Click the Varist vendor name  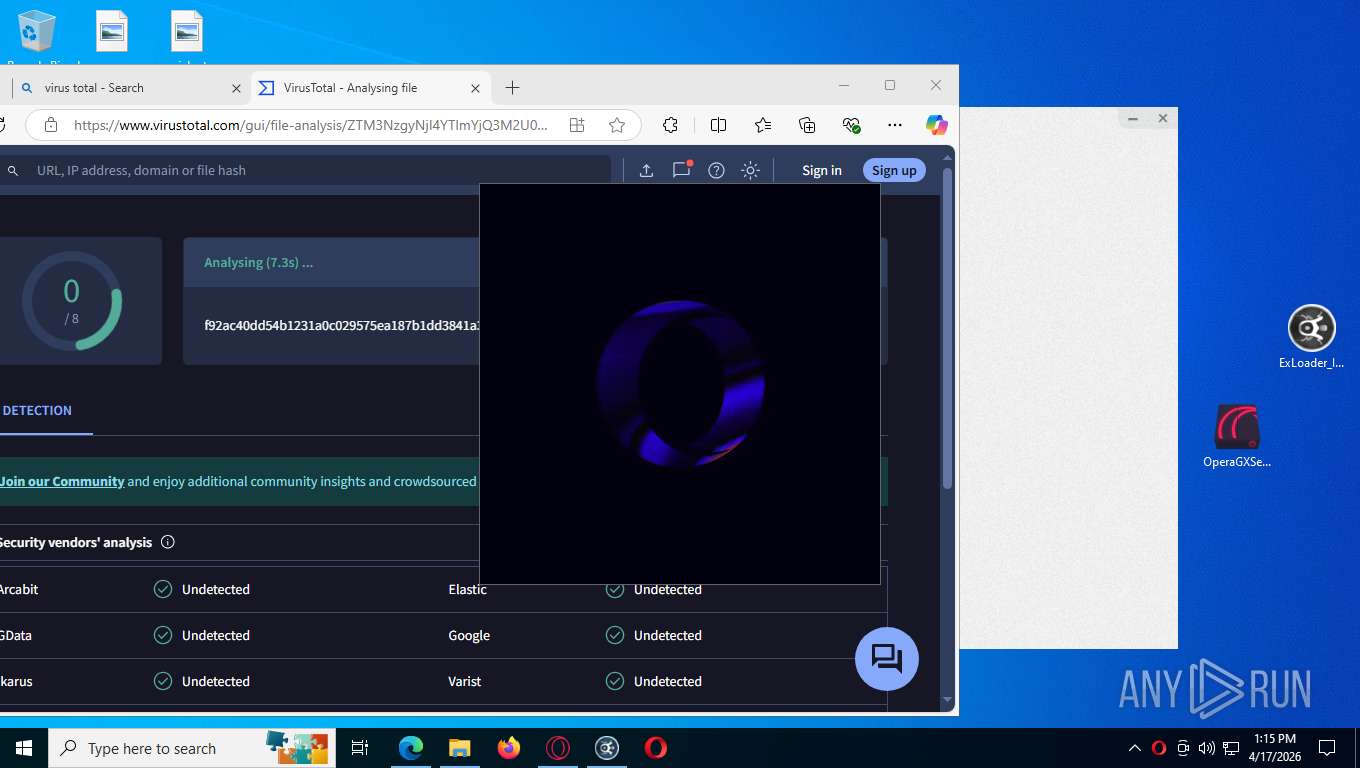pos(465,681)
